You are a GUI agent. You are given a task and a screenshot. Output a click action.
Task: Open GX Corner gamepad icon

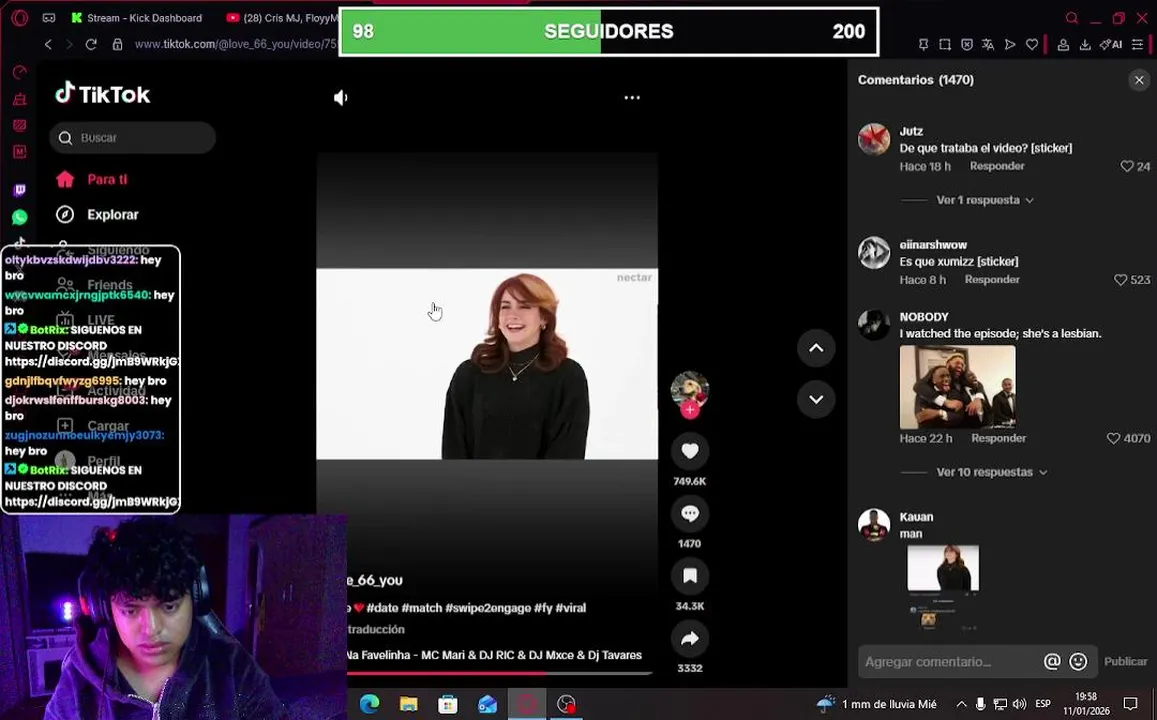pyautogui.click(x=49, y=18)
